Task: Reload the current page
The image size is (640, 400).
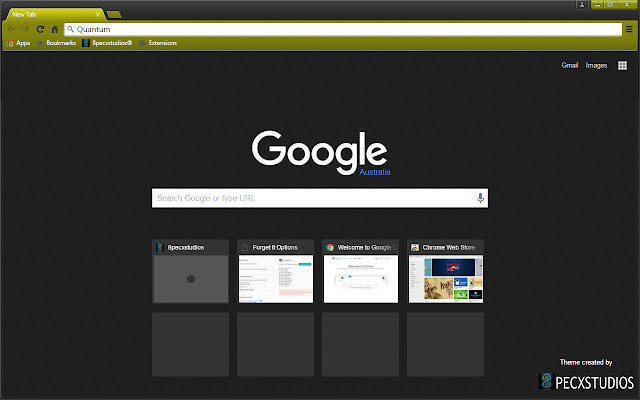Action: [x=40, y=29]
